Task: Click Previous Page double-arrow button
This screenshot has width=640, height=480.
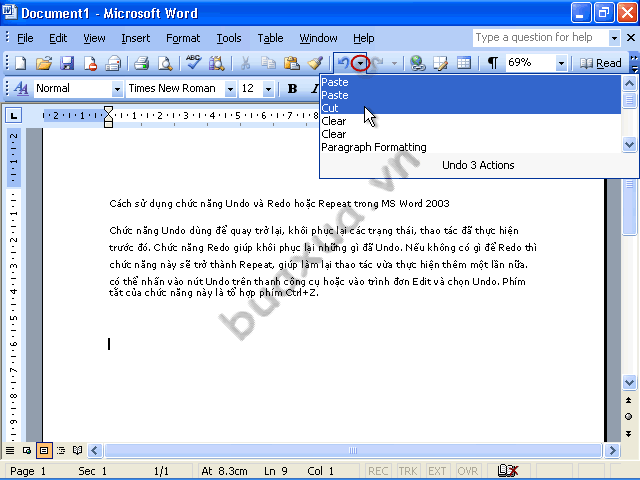Action: pyautogui.click(x=629, y=400)
